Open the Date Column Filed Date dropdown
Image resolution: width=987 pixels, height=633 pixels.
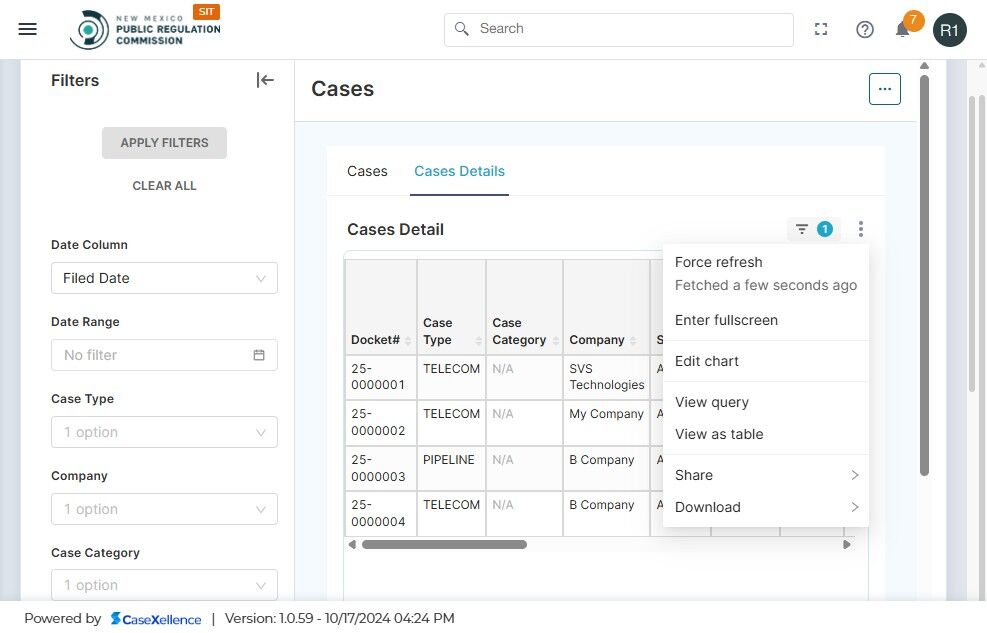164,278
